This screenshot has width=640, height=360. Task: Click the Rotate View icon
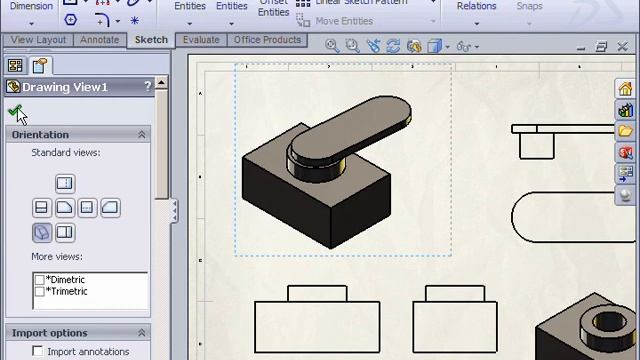(x=393, y=46)
